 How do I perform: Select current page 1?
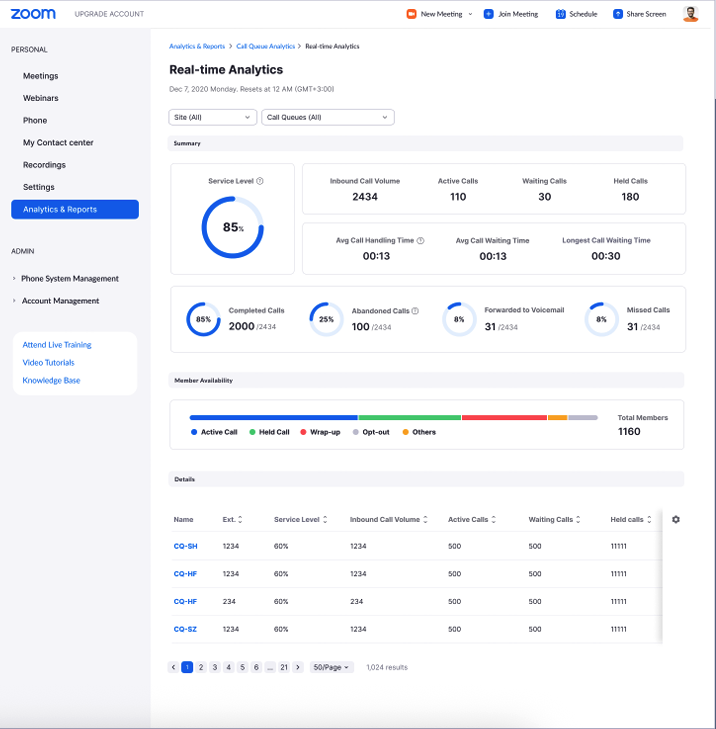click(187, 667)
